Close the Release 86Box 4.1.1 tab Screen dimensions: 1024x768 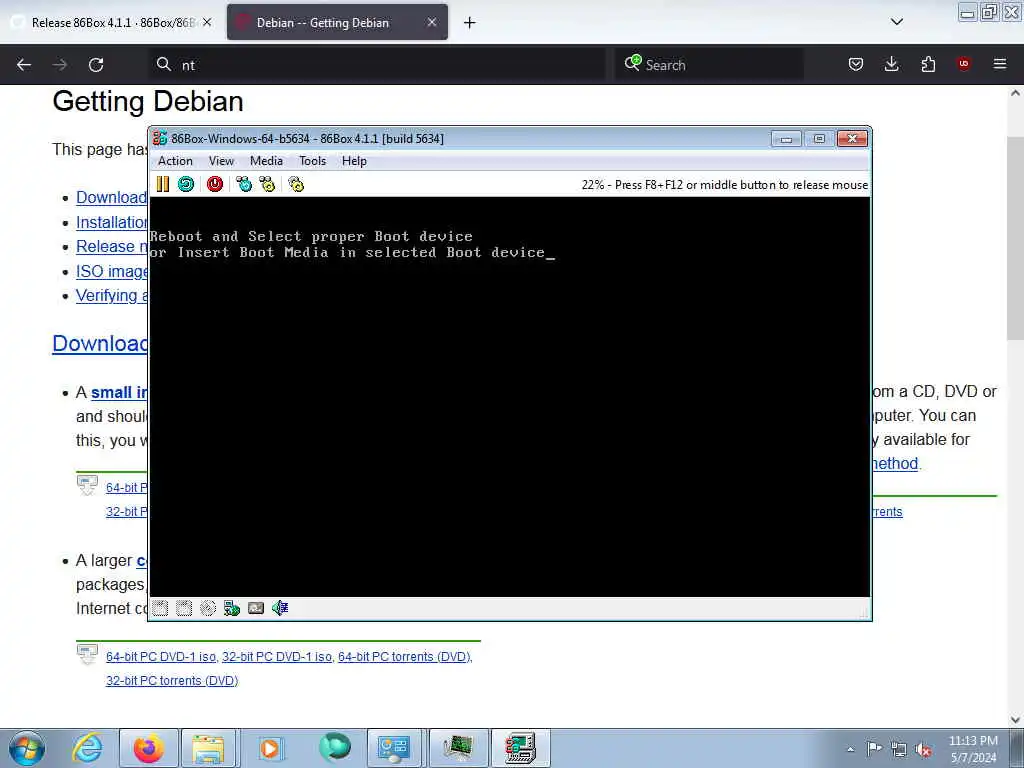207,22
